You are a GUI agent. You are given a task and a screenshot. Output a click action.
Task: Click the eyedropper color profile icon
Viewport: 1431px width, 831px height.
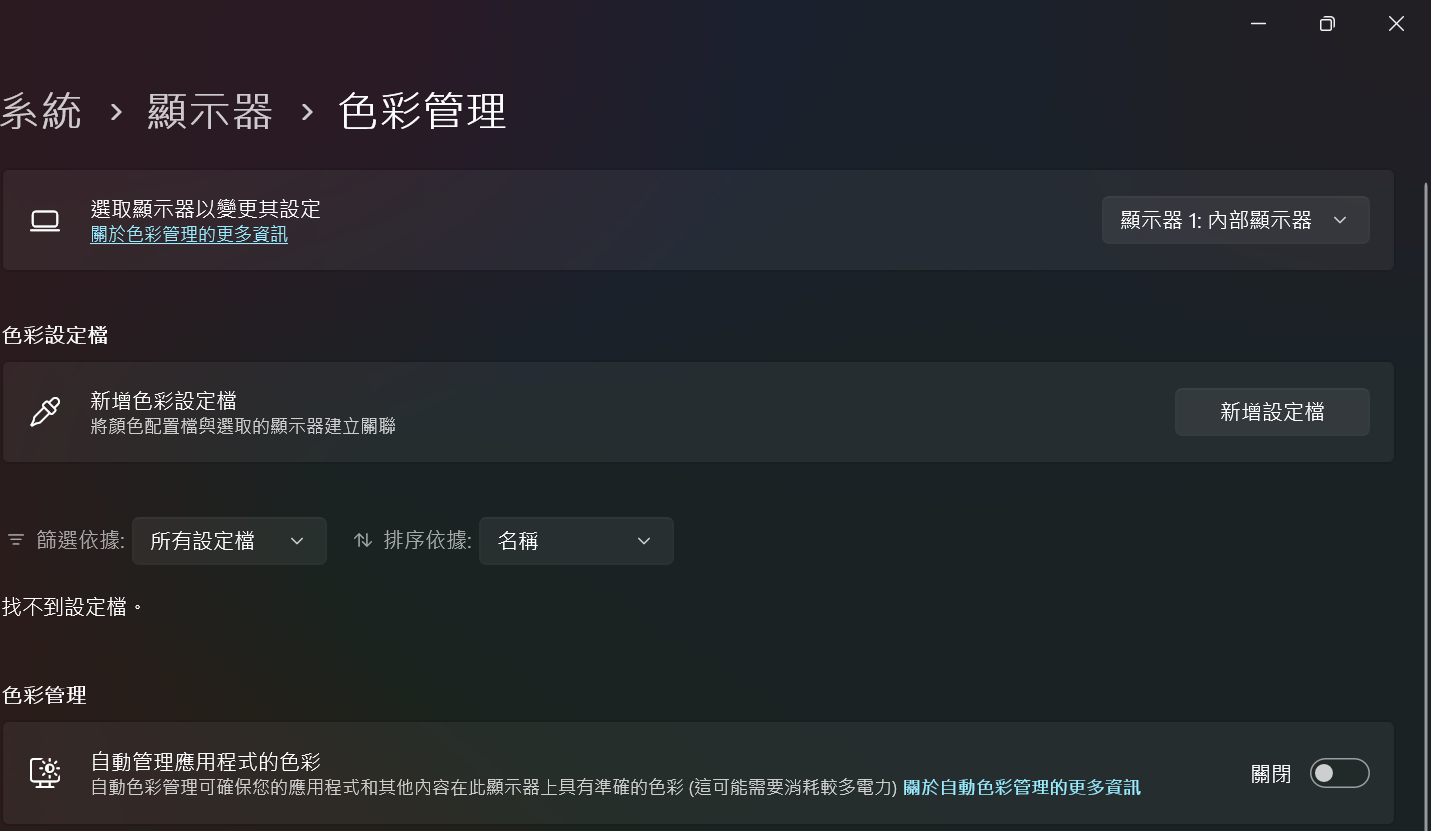(x=45, y=412)
